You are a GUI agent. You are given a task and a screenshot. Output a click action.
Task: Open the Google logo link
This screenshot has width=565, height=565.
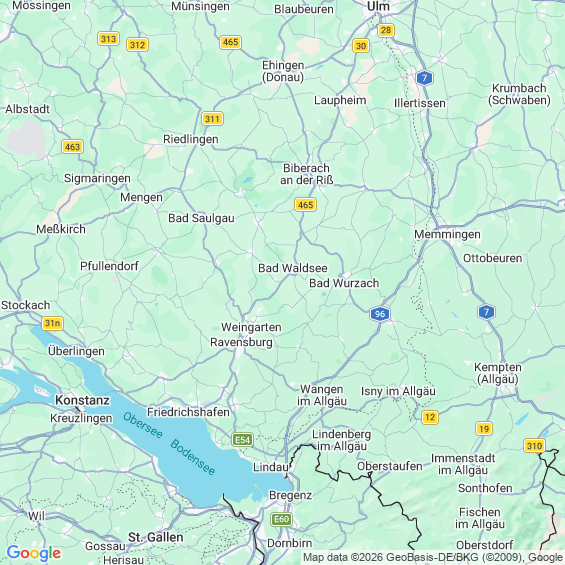(x=34, y=553)
